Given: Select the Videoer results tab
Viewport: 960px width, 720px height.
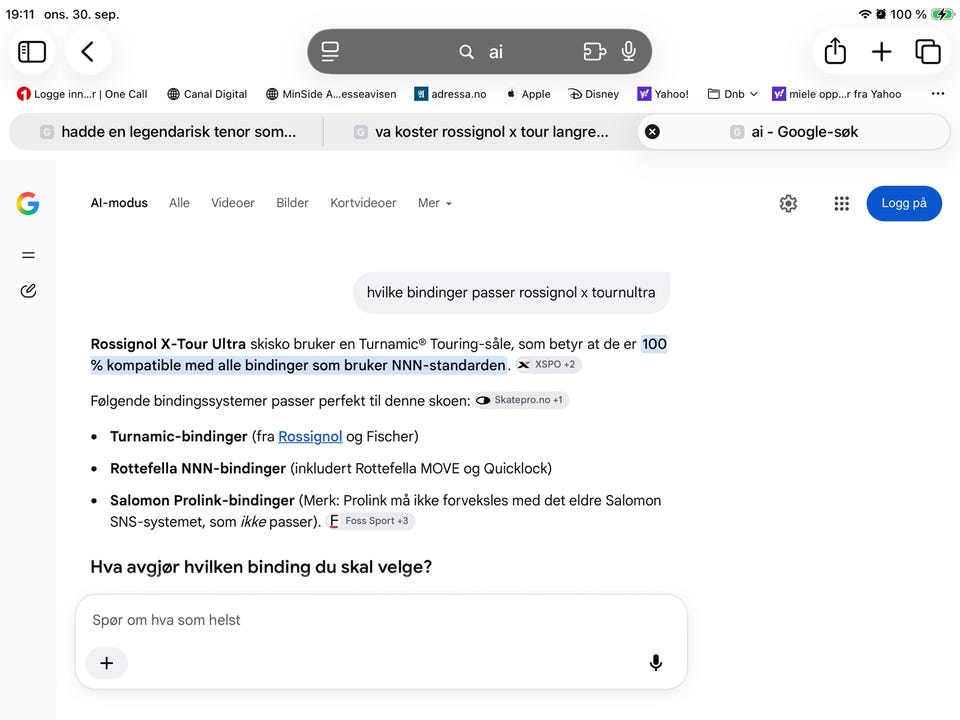Looking at the screenshot, I should [x=233, y=203].
